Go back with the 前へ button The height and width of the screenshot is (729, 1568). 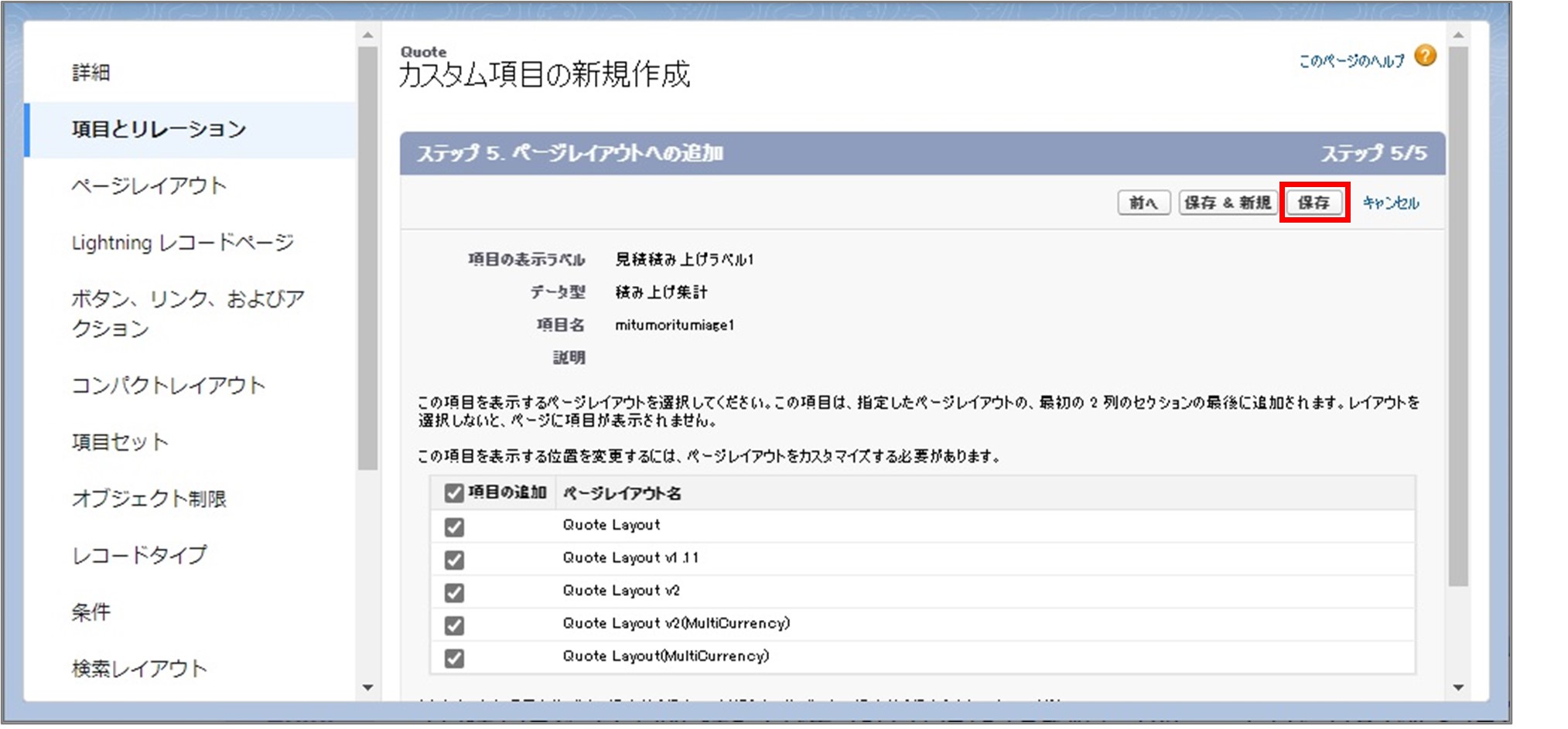[x=1143, y=203]
